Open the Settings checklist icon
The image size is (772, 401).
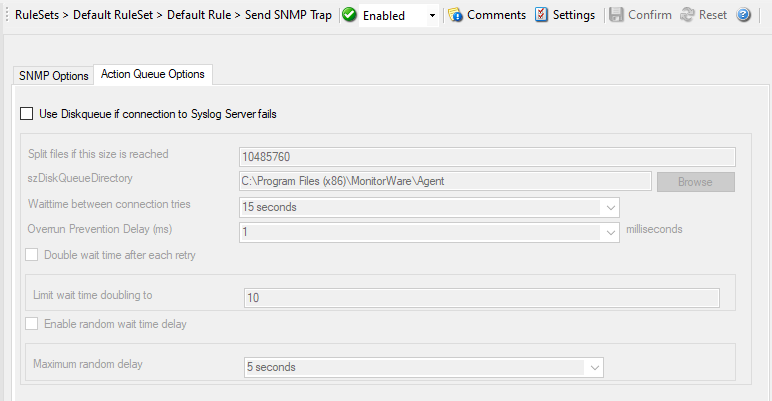541,15
